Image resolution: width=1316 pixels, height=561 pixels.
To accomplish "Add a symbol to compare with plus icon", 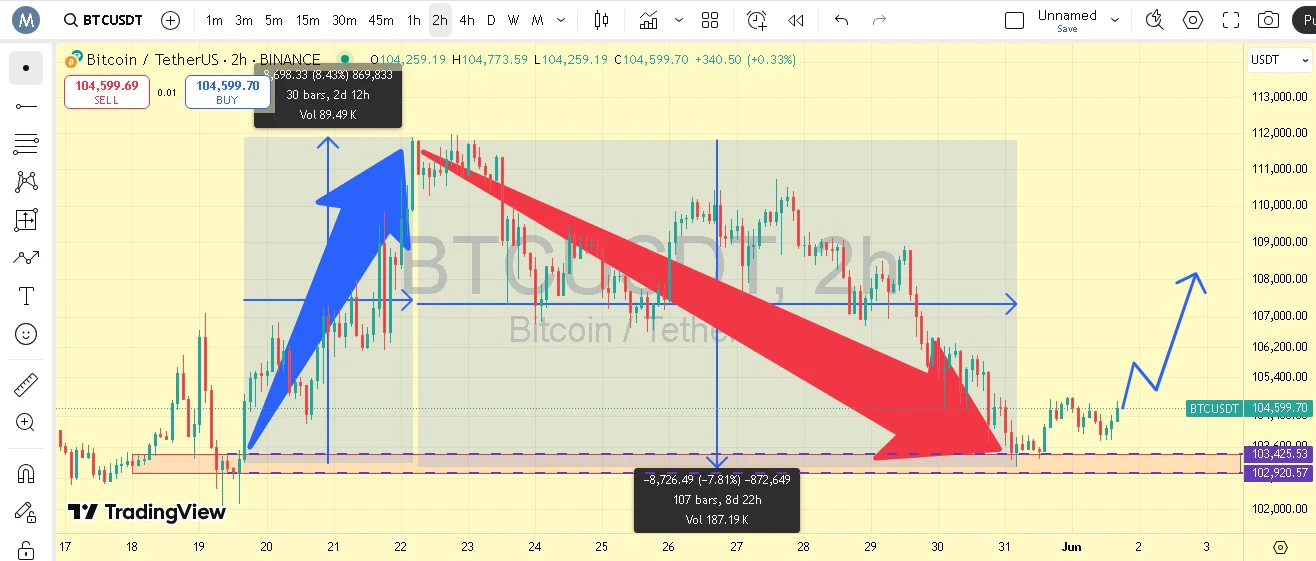I will click(171, 20).
